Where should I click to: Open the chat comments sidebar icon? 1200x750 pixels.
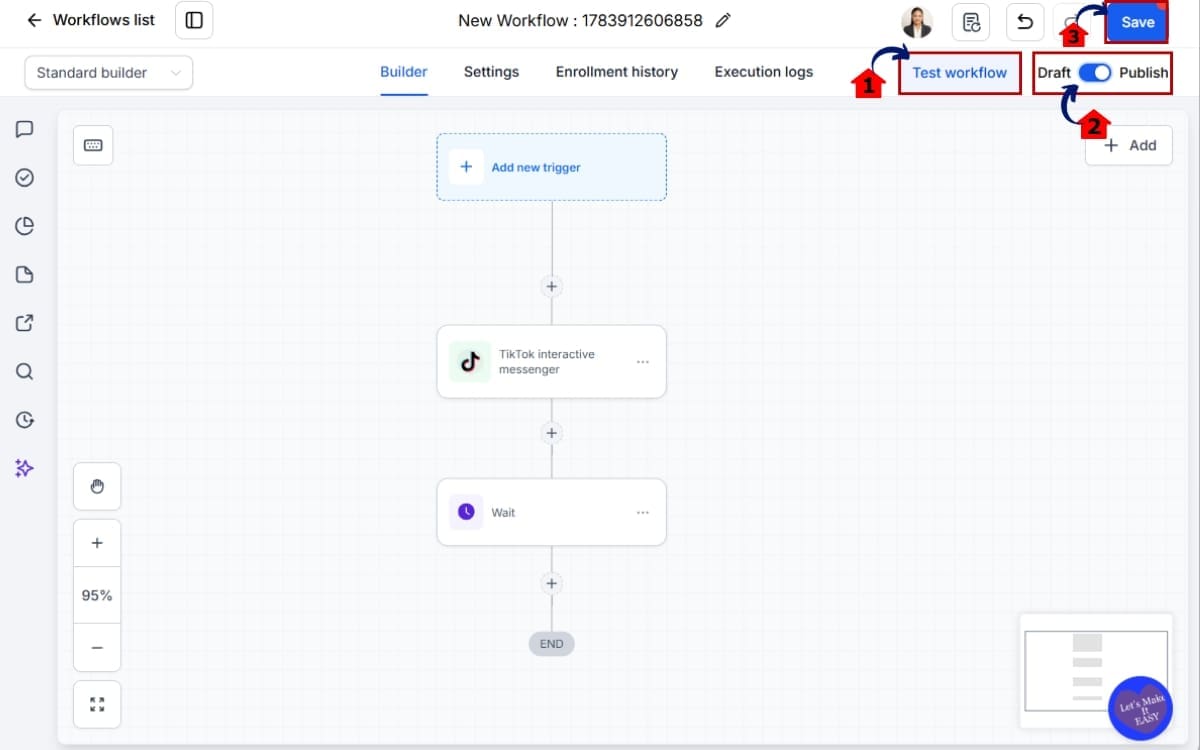25,129
